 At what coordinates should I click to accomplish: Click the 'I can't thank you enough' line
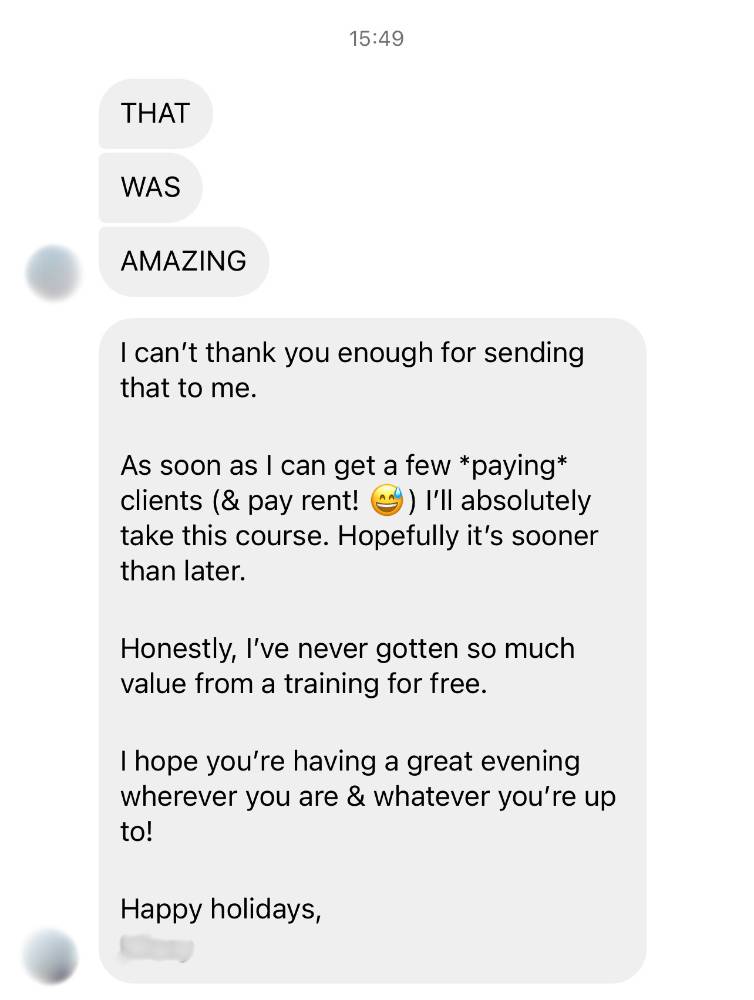[352, 353]
